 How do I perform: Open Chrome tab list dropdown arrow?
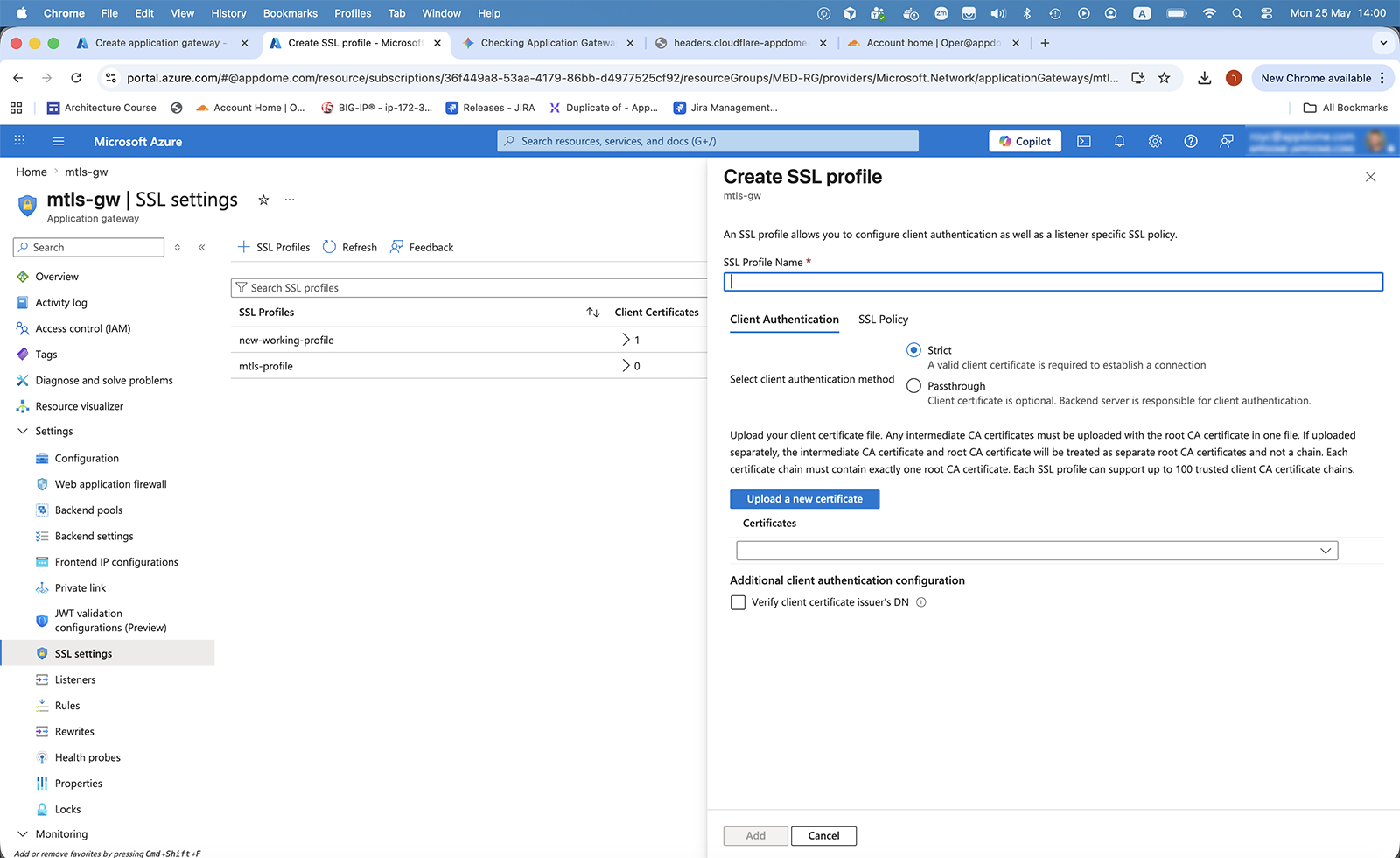[x=1383, y=43]
